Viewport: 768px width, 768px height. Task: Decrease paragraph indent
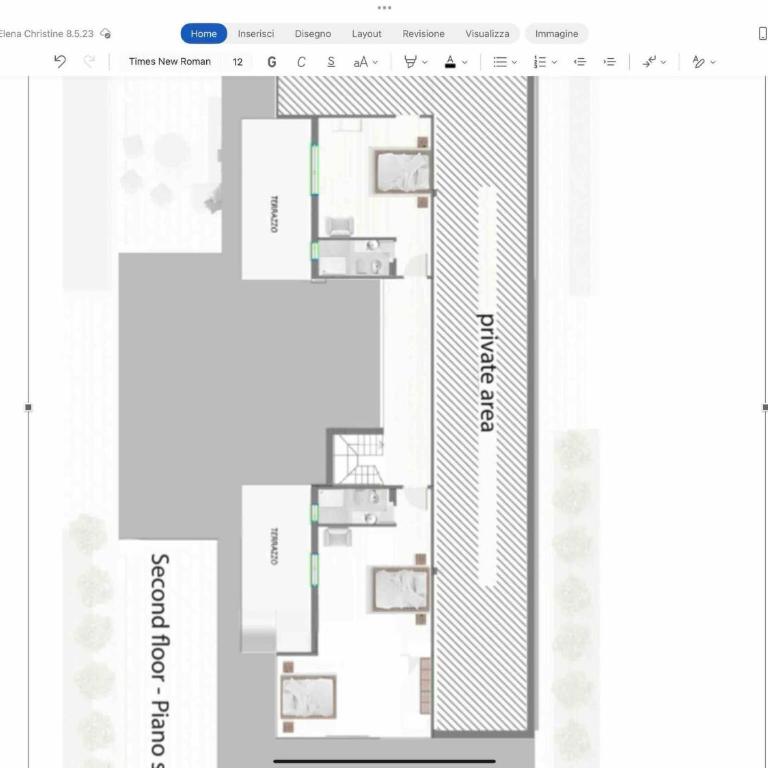click(x=580, y=62)
